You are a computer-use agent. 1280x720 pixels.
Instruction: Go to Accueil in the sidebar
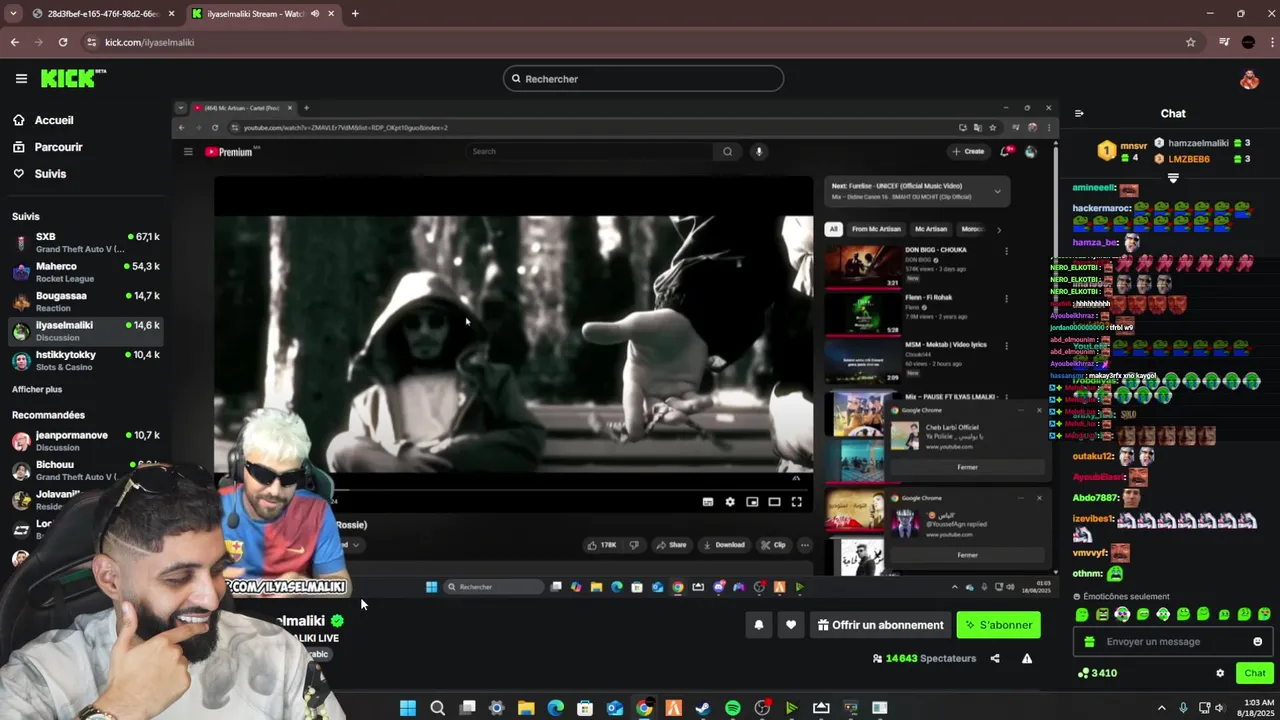[x=54, y=120]
